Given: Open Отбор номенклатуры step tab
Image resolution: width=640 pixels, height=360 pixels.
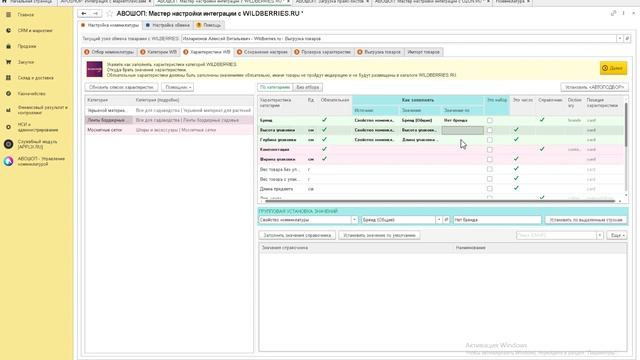Looking at the screenshot, I should (109, 52).
